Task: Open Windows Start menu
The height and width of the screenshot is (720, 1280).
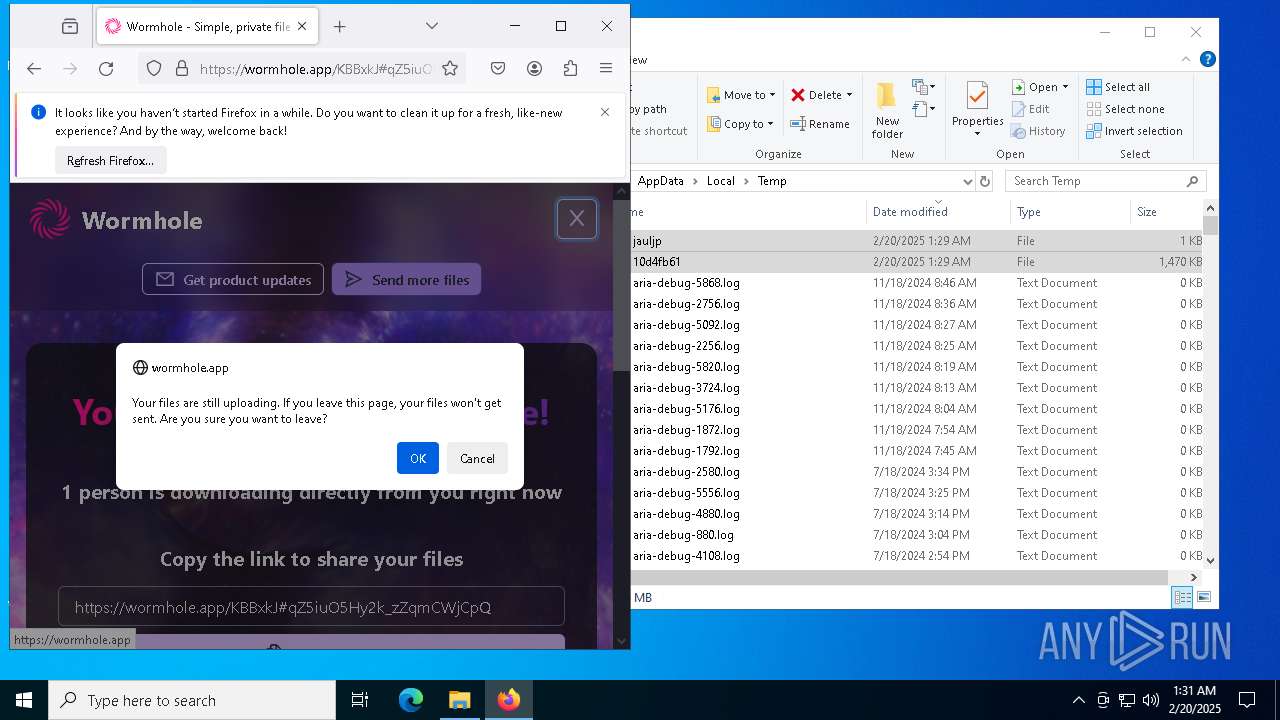Action: point(24,700)
